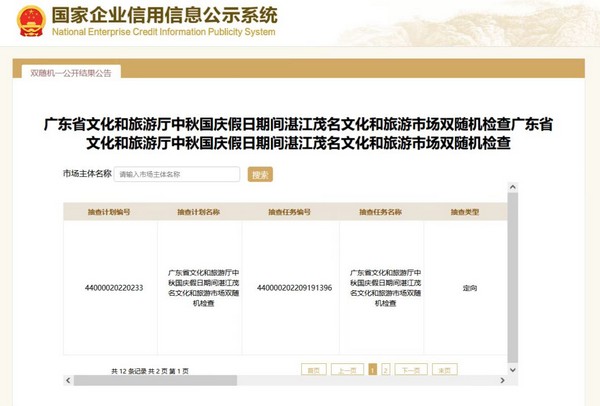Click the 抽查类型 column header

[465, 212]
